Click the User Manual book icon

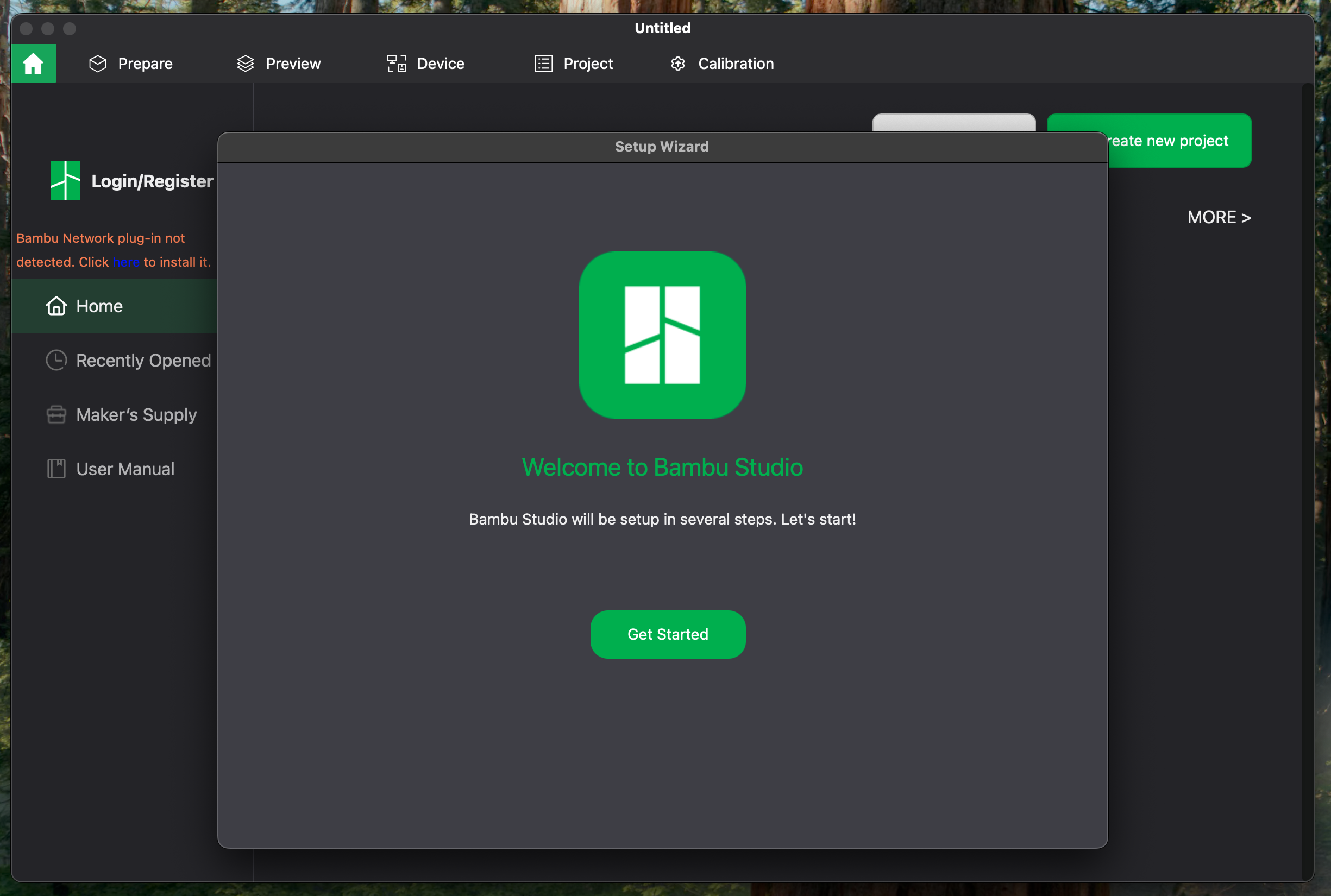click(56, 469)
